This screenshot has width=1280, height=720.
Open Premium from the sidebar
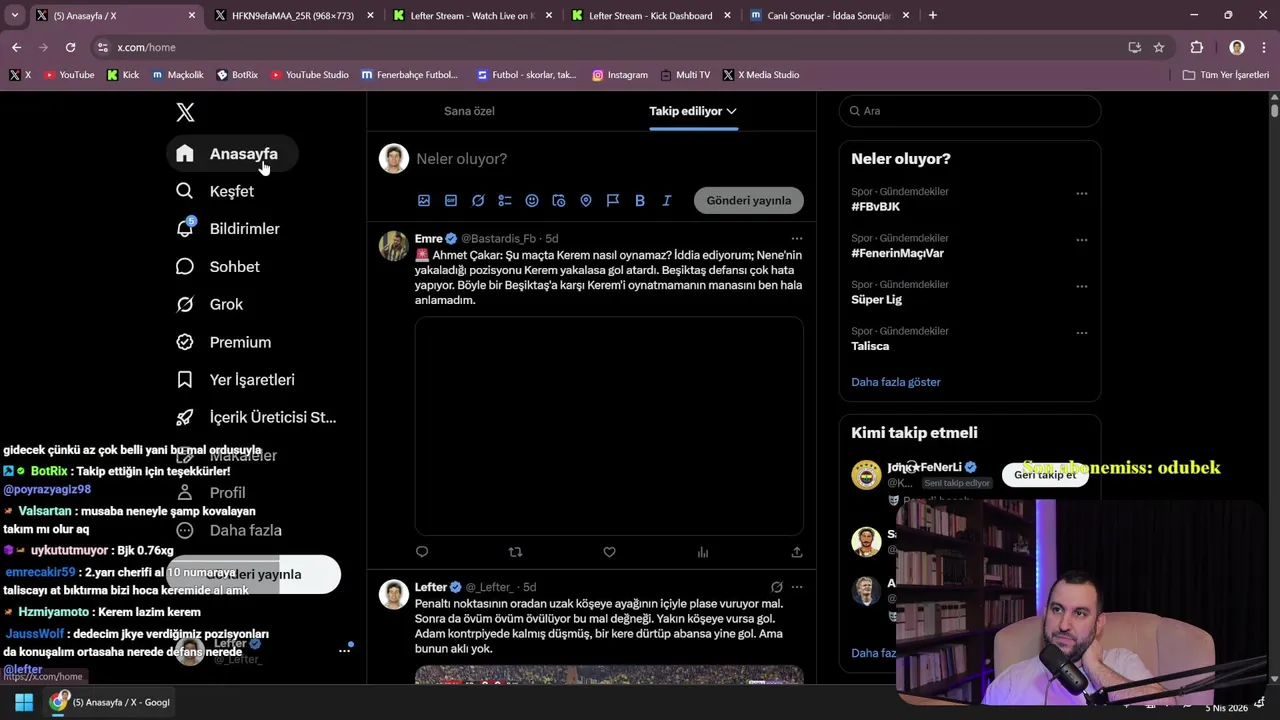(224, 342)
